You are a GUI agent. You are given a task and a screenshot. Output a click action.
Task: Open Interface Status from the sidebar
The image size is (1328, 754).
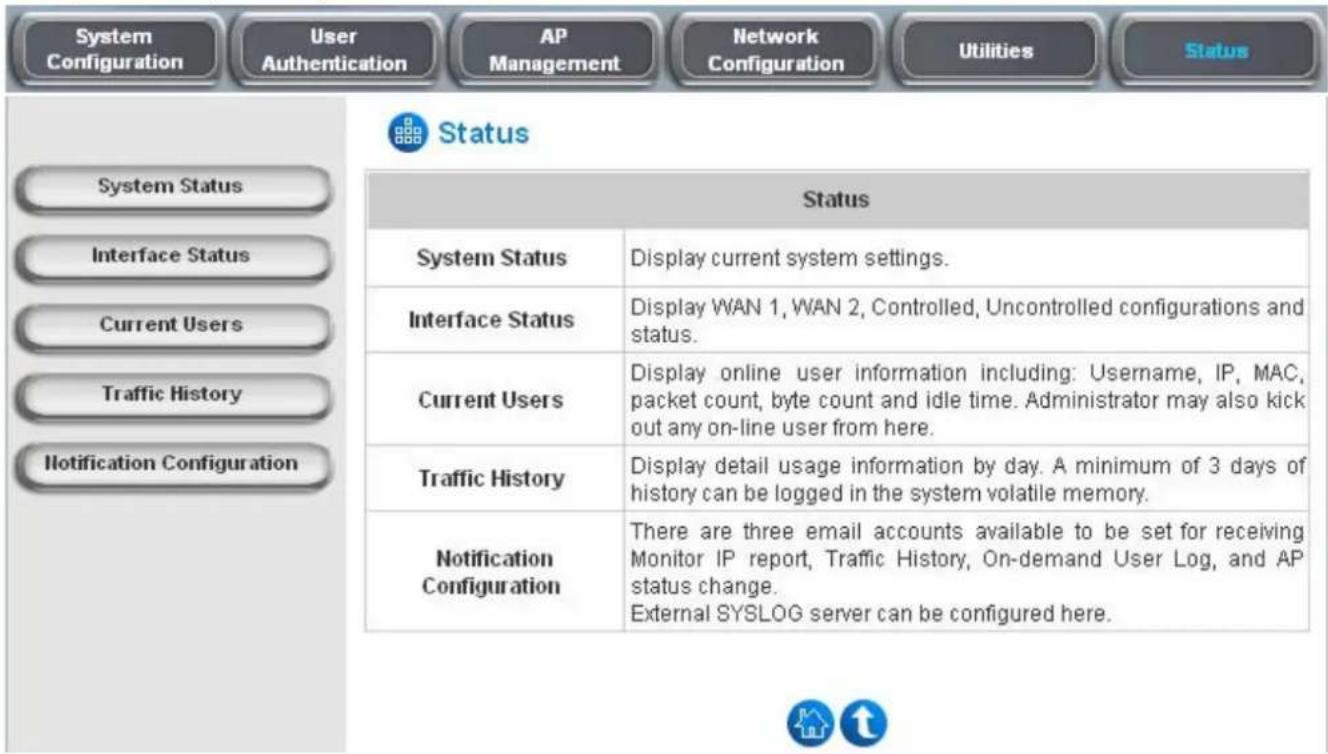click(x=171, y=256)
